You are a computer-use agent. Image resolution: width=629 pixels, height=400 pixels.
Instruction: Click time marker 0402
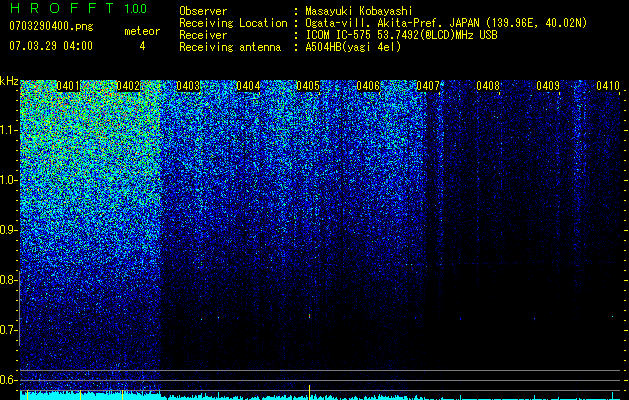[x=128, y=86]
